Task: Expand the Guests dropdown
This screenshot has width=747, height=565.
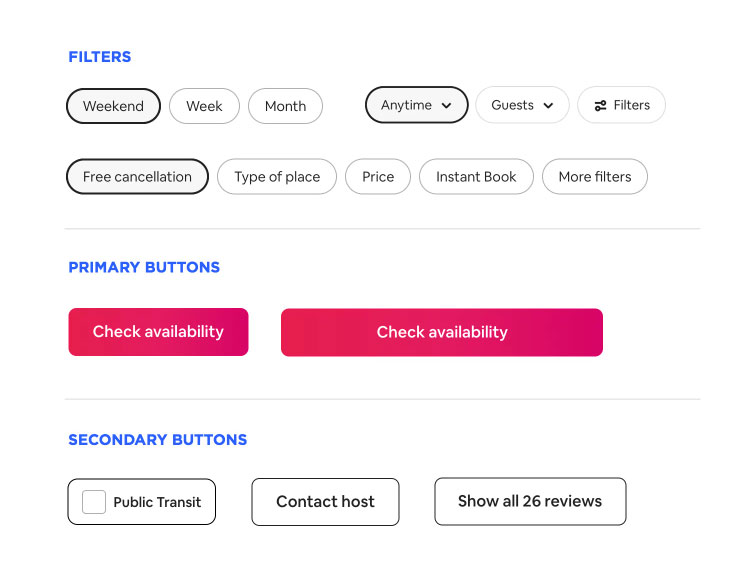Action: 522,105
